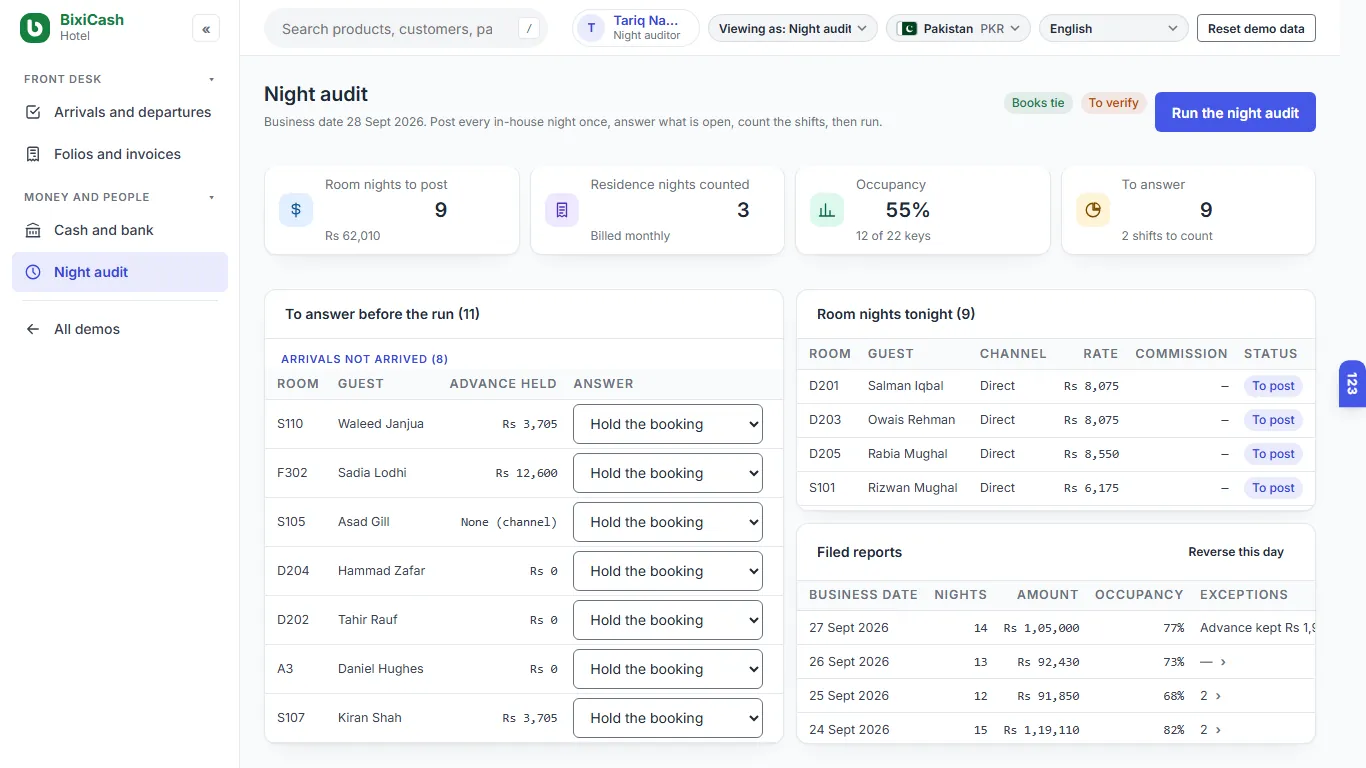The width and height of the screenshot is (1366, 768).
Task: Open the answer dropdown for Tahir Rauf
Action: click(668, 620)
